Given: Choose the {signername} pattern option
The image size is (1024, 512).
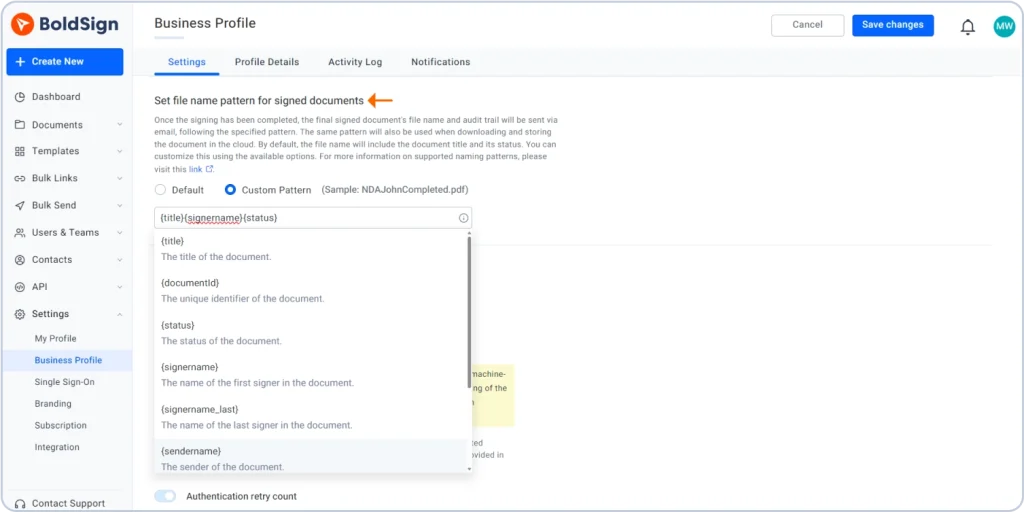Looking at the screenshot, I should 311,375.
